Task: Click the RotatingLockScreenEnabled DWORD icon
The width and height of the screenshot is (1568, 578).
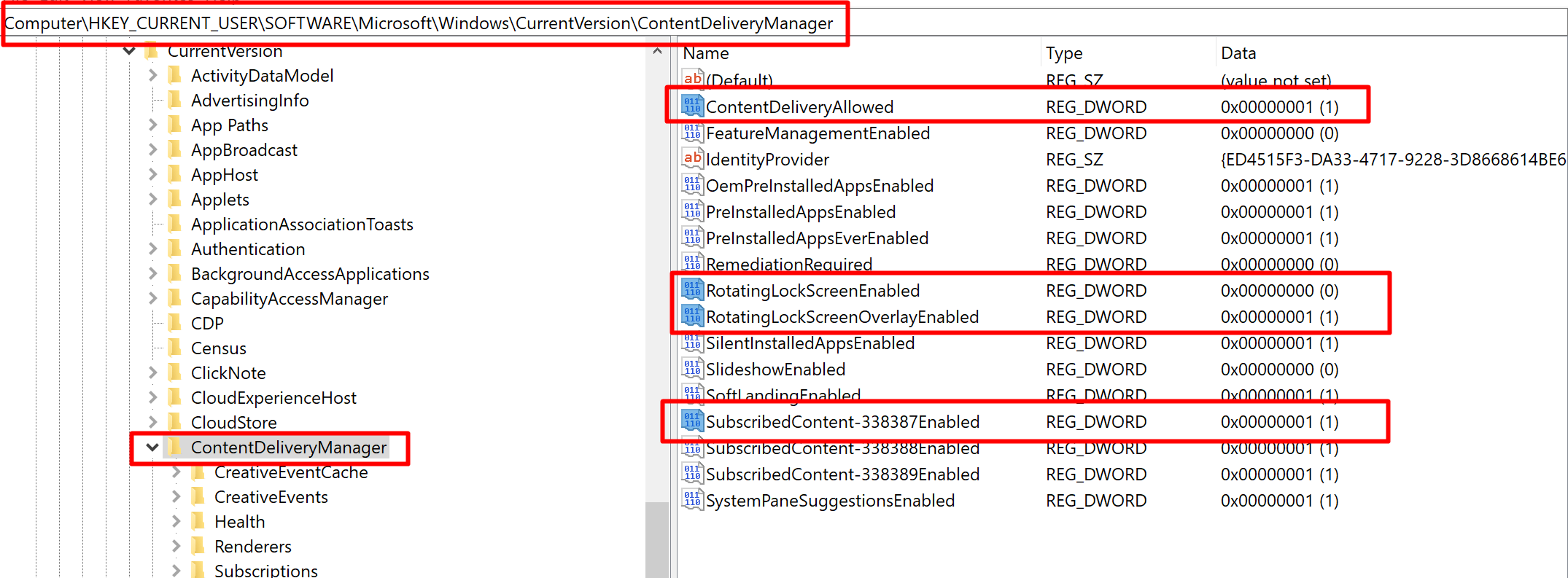Action: point(692,290)
